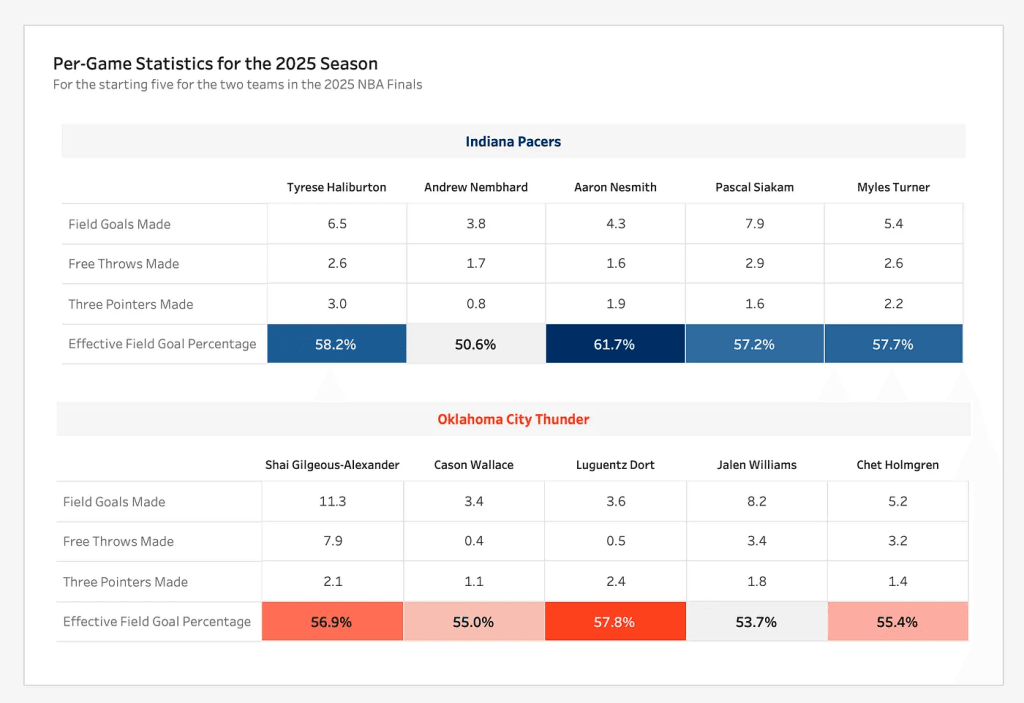The width and height of the screenshot is (1024, 703).
Task: Click the Indiana Pacers team header
Action: [513, 142]
